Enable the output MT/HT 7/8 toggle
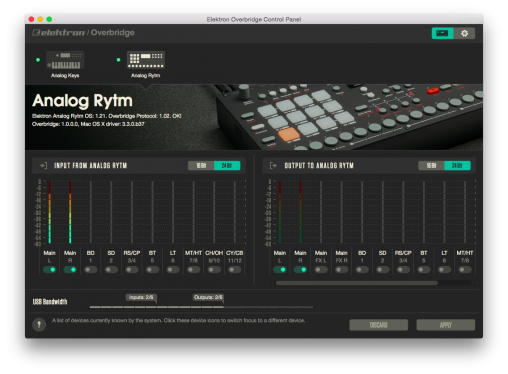 pos(465,270)
